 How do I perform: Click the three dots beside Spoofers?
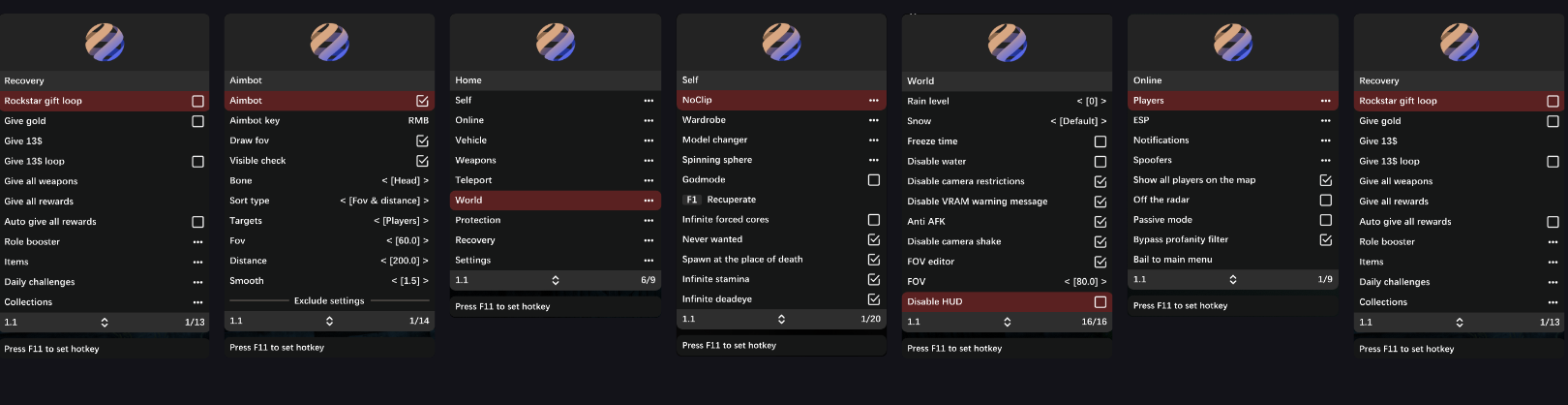(1325, 160)
